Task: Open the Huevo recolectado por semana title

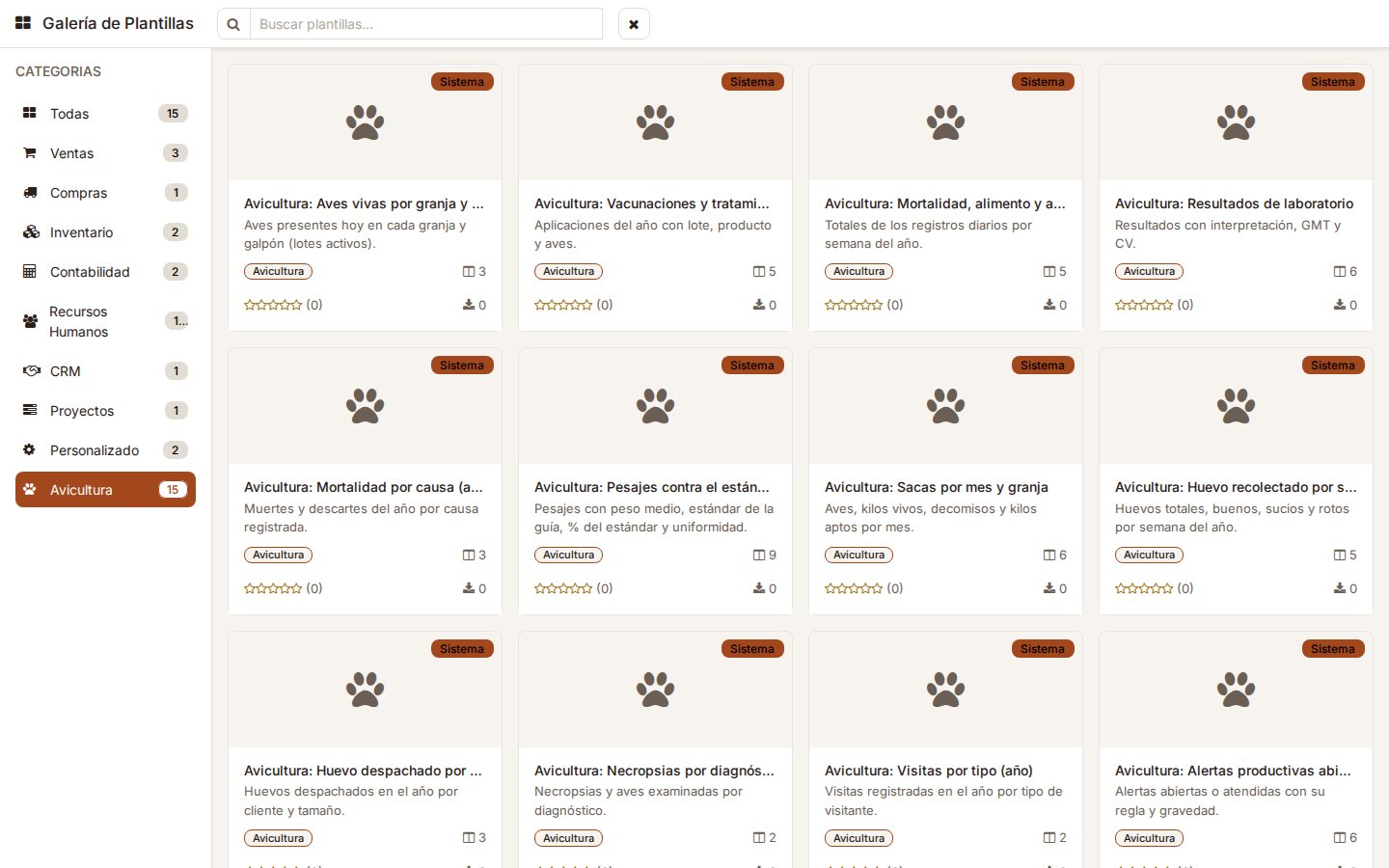Action: [x=1236, y=487]
